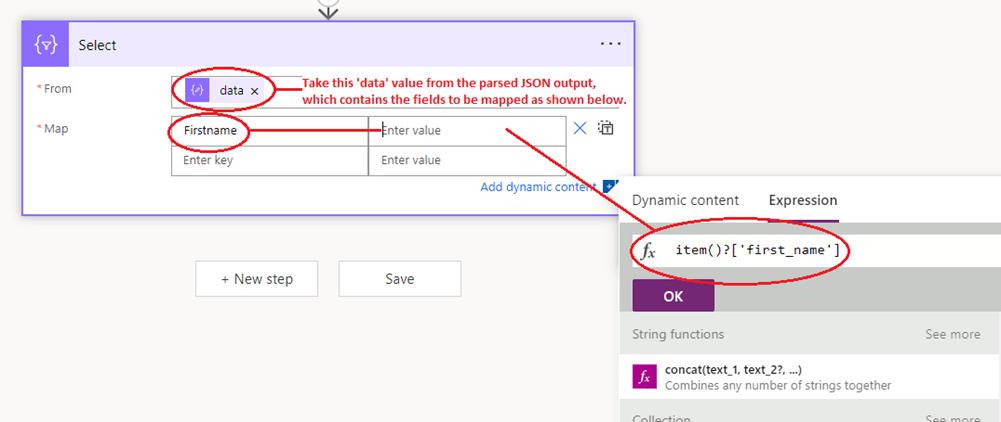This screenshot has width=1001, height=422.
Task: Click the fx icon in expression box
Action: (x=648, y=250)
